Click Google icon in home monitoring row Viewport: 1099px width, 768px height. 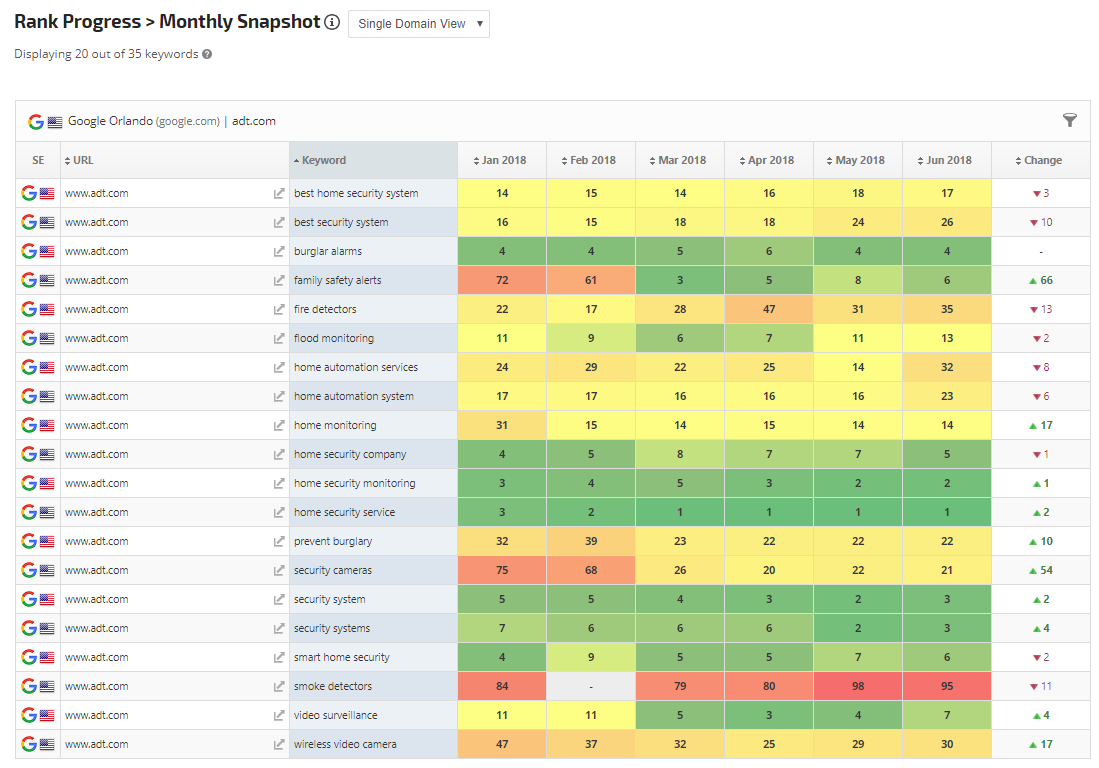click(x=28, y=425)
